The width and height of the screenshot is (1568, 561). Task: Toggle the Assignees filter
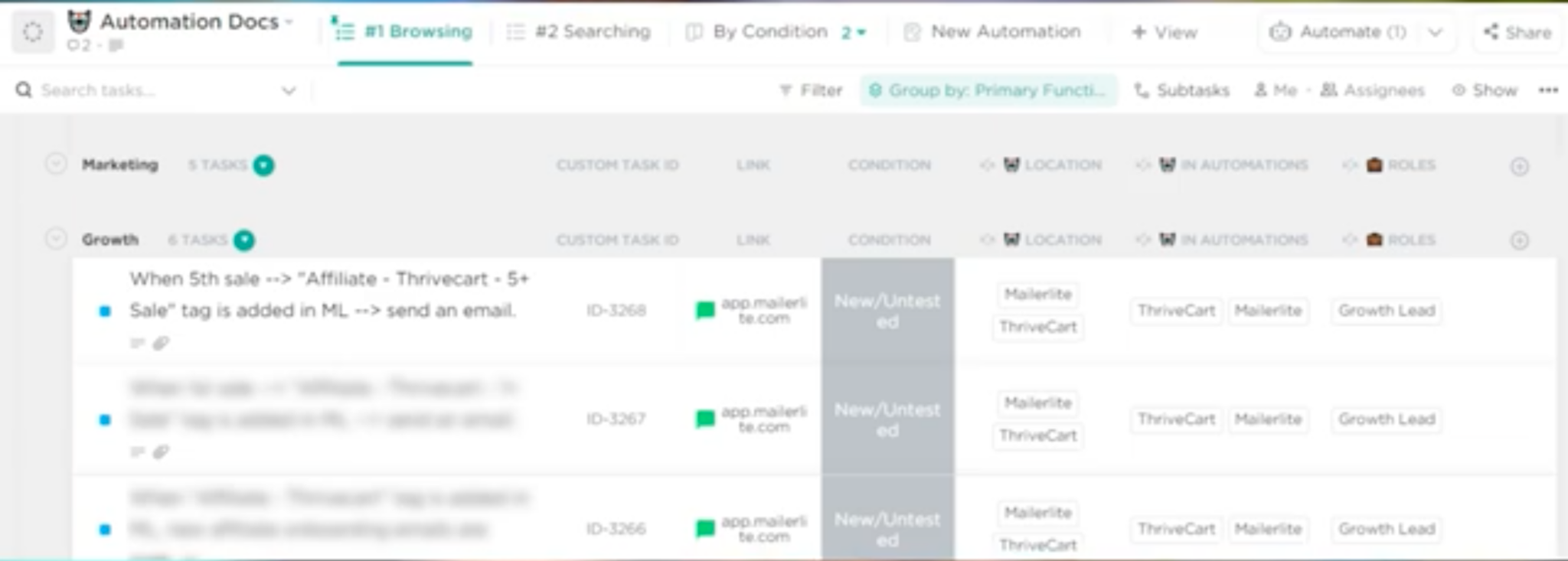tap(1372, 90)
